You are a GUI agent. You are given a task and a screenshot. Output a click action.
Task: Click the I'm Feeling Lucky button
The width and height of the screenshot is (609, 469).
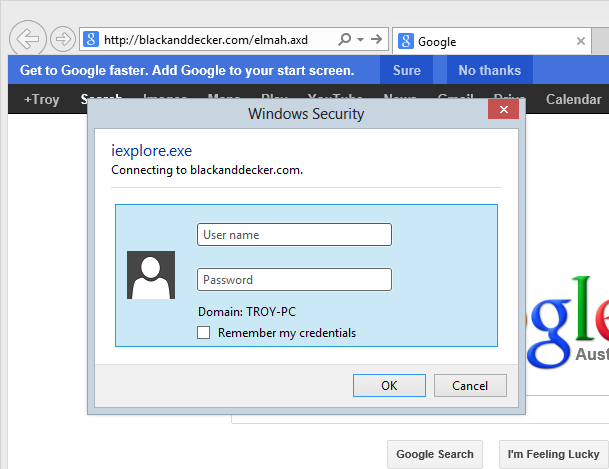point(553,454)
